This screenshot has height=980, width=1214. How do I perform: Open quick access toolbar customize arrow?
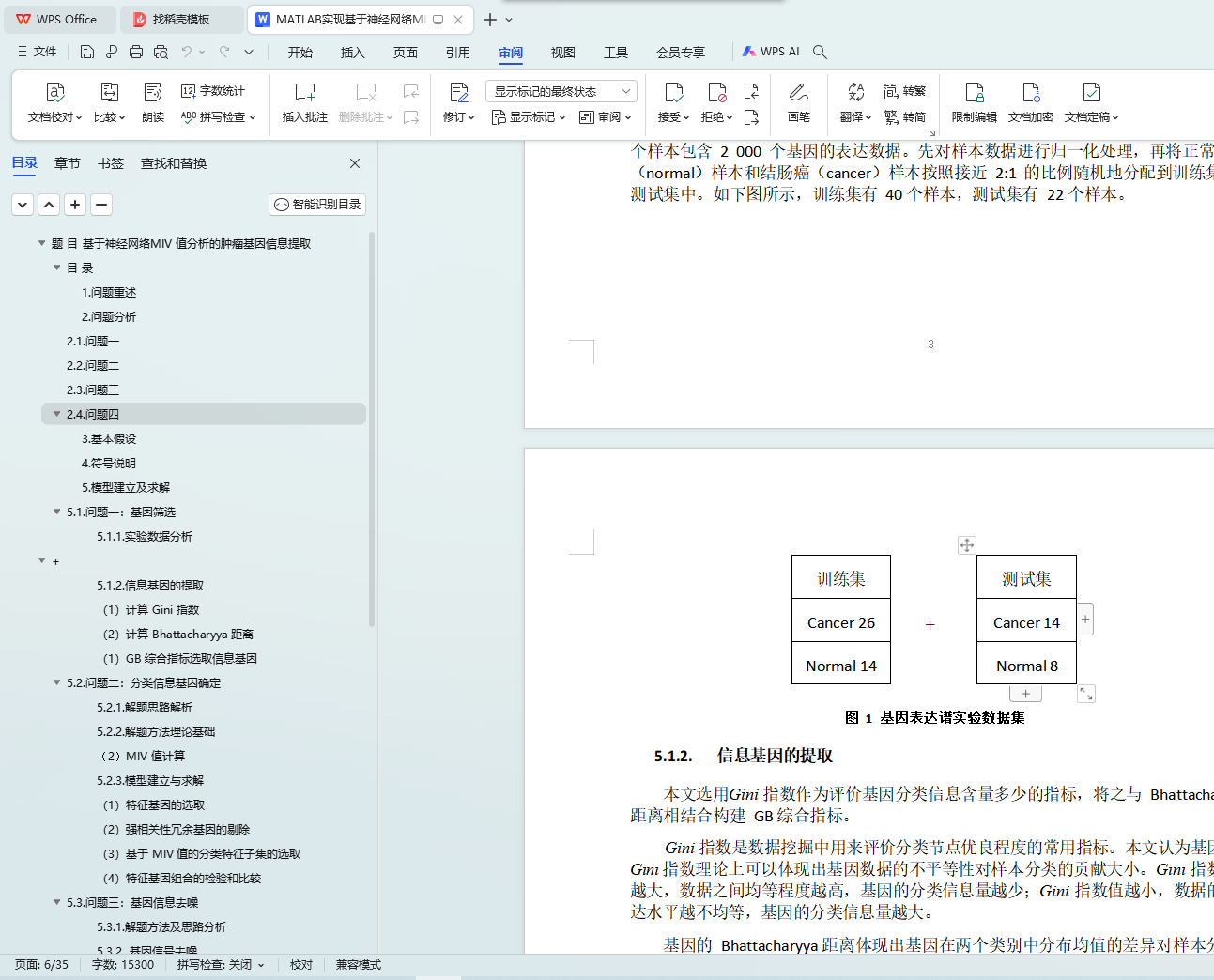coord(249,52)
